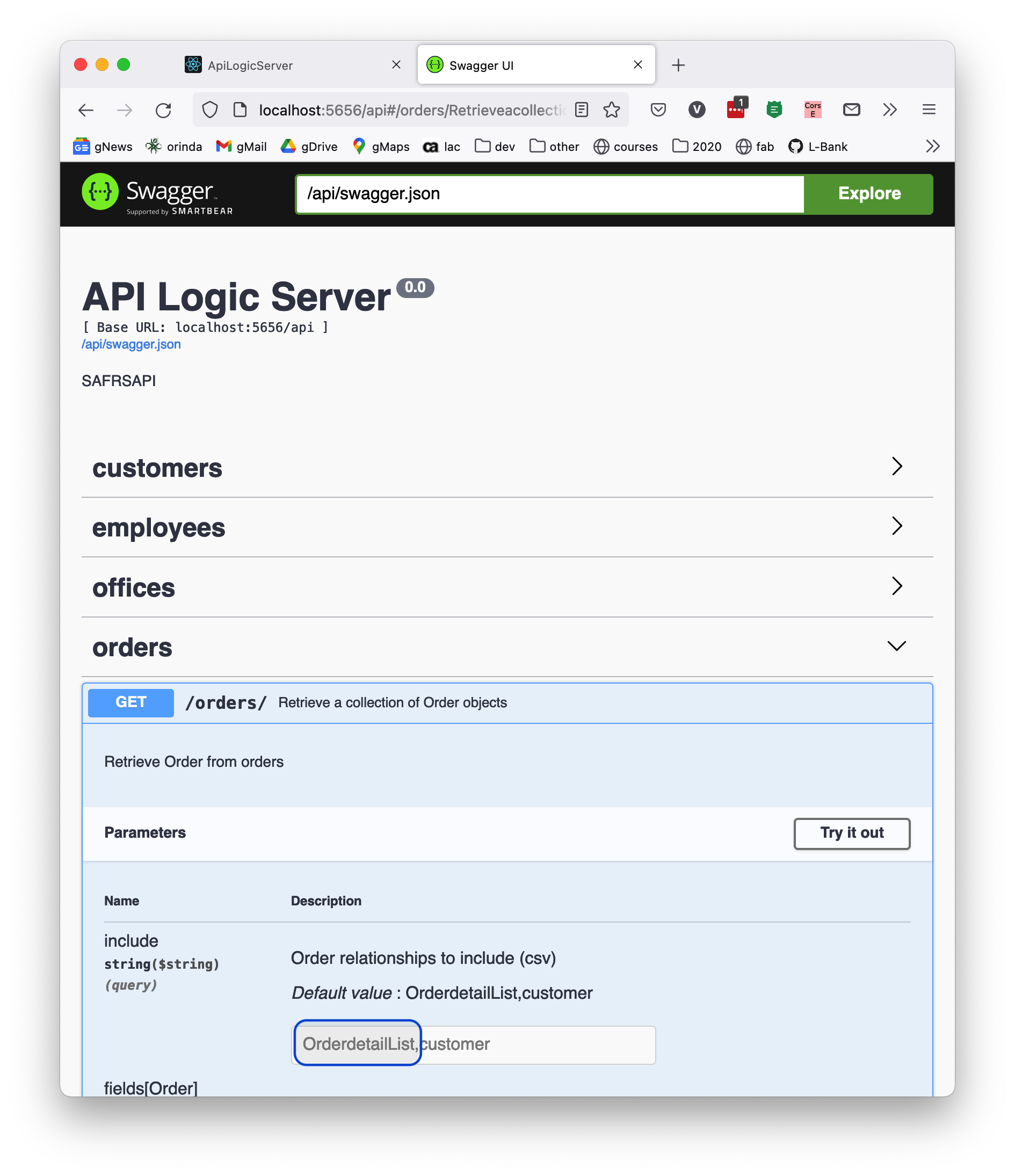Click the 0.0 version badge
This screenshot has height=1176, width=1015.
pos(415,288)
